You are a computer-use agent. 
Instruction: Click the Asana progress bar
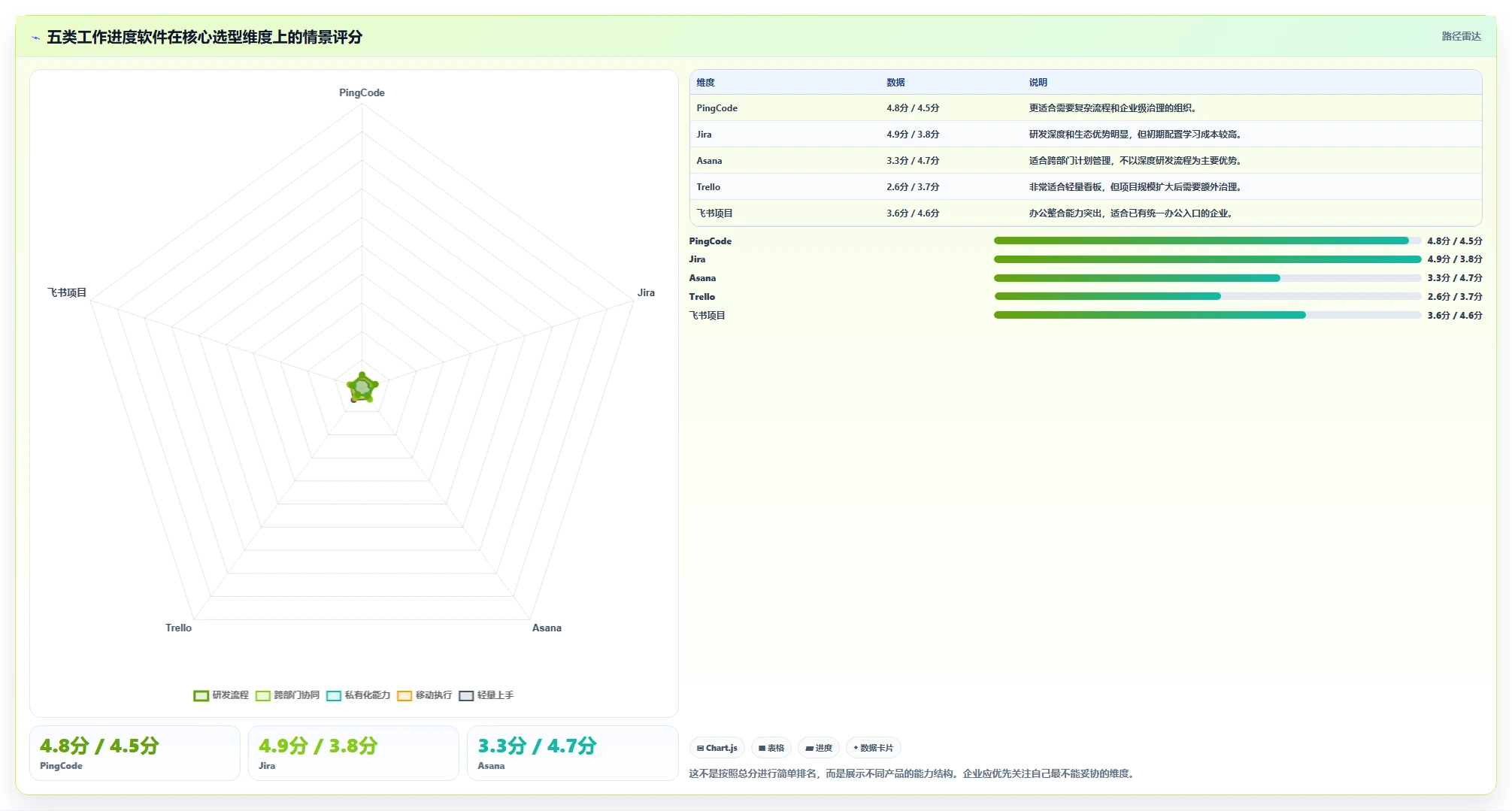coord(1207,278)
